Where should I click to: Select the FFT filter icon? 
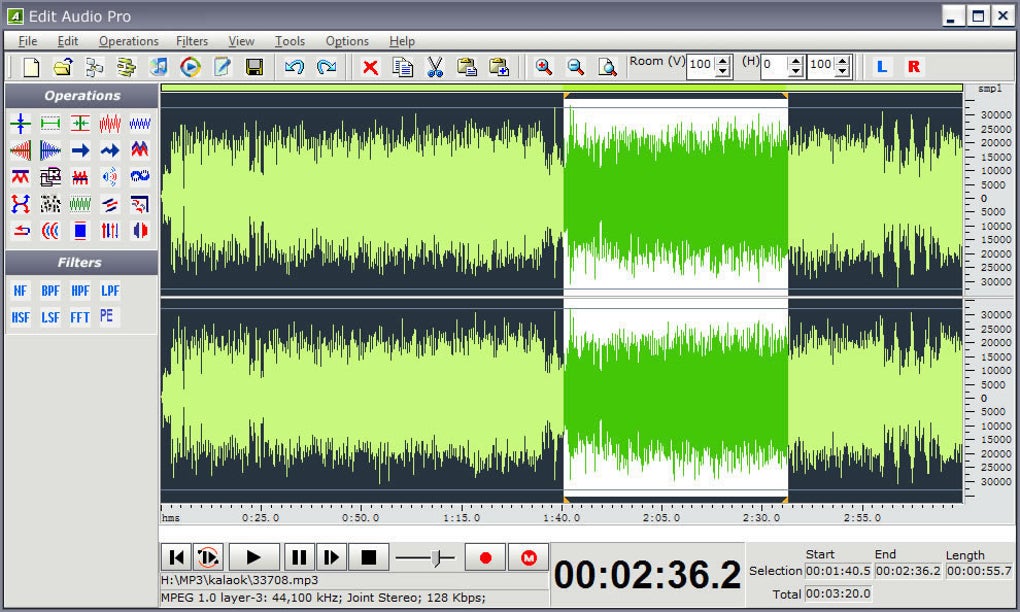click(80, 317)
